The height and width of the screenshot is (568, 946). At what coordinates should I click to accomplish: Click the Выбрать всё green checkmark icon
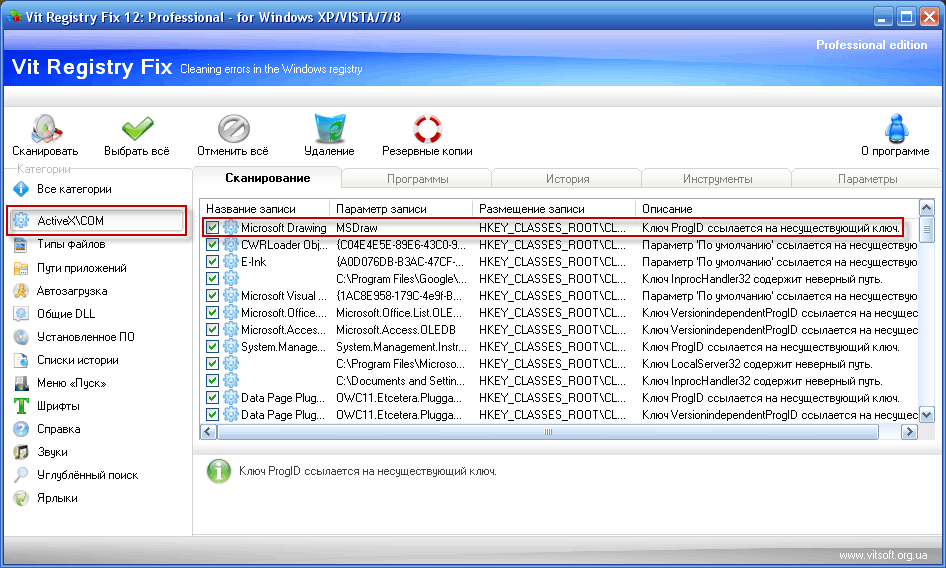pos(137,130)
